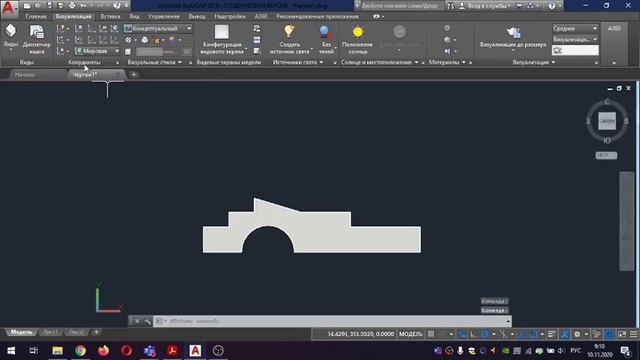640x360 pixels.
Task: Click the workspace switching gear icon
Action: click(x=577, y=334)
